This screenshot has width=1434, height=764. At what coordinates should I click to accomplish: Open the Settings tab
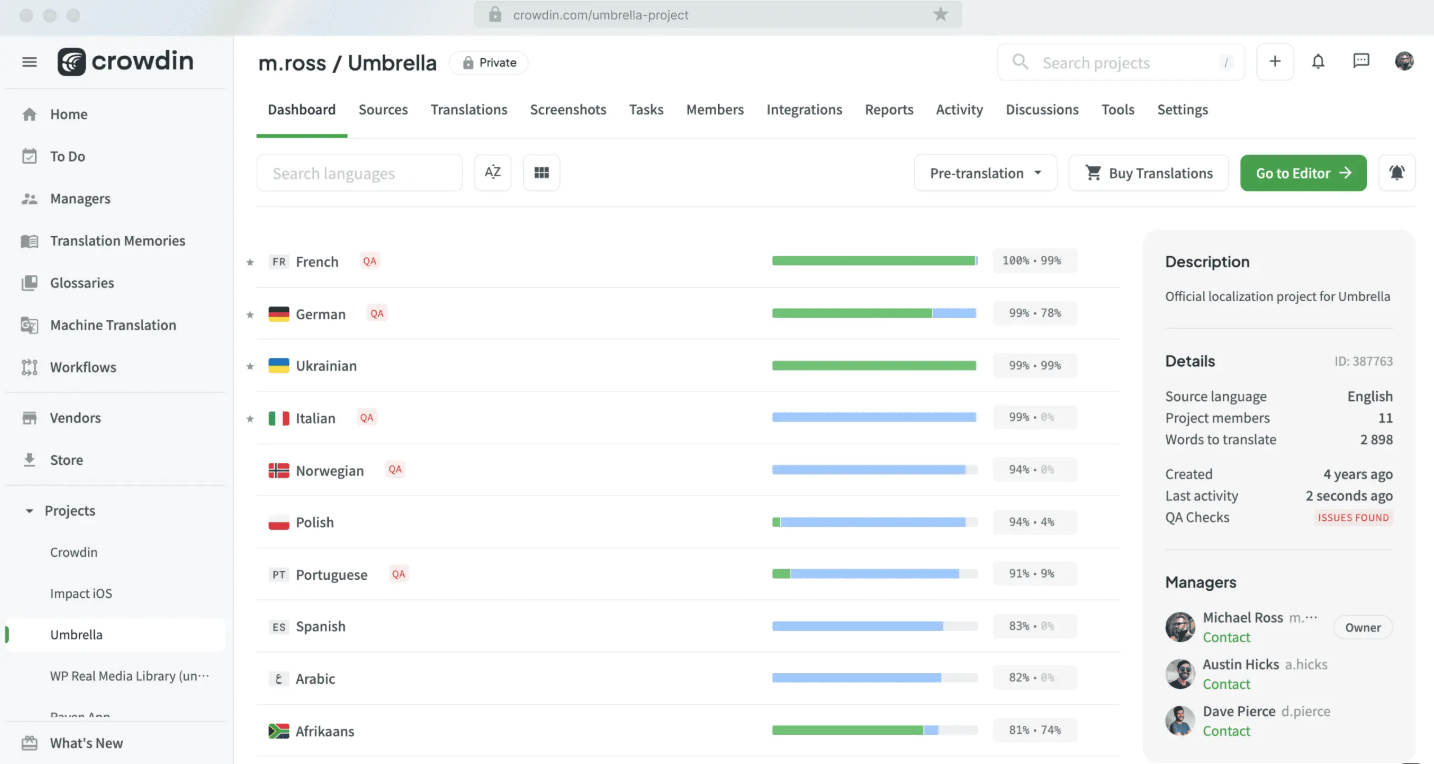1182,110
